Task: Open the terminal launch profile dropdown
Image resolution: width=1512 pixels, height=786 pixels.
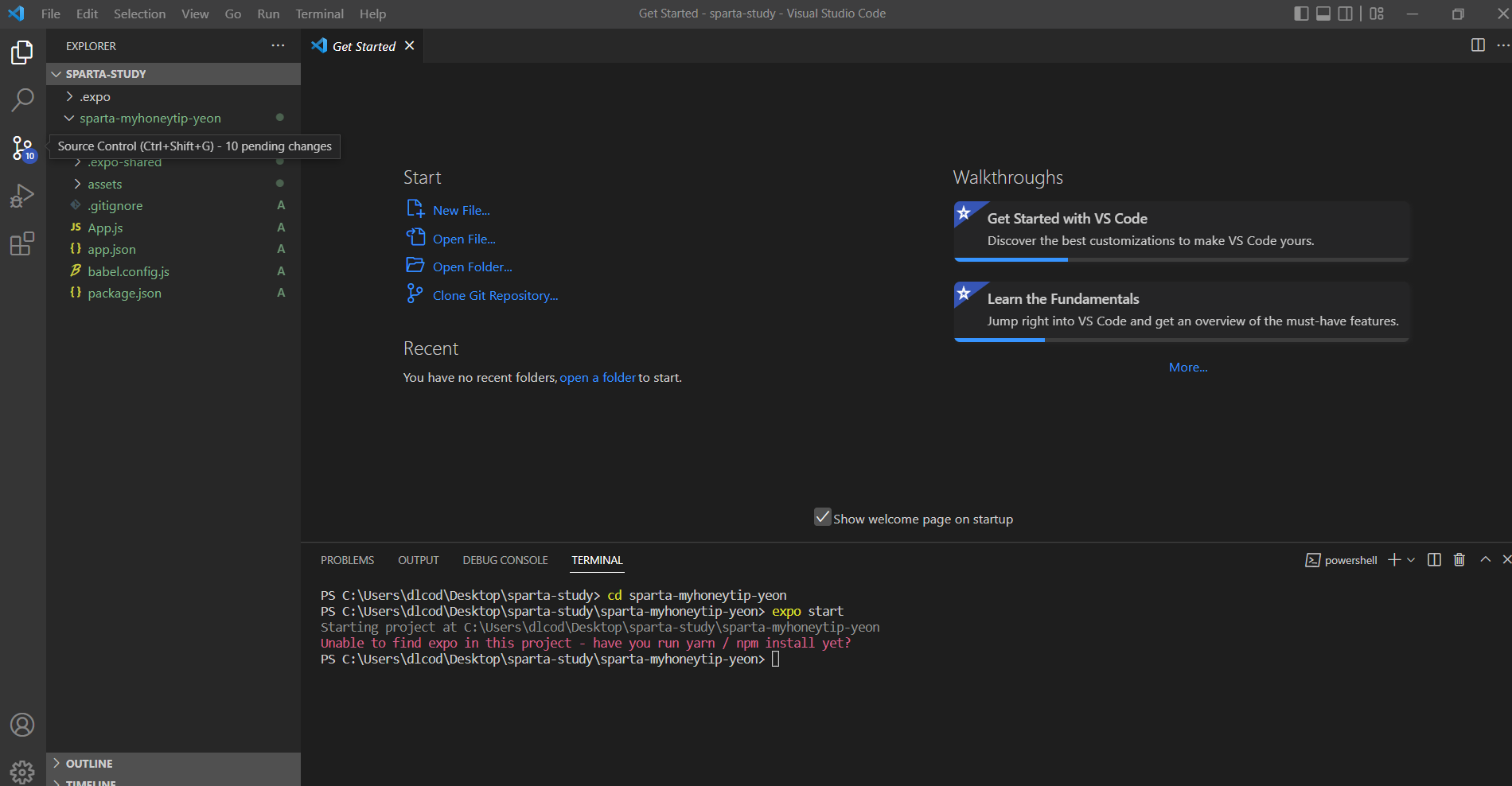Action: click(1411, 560)
